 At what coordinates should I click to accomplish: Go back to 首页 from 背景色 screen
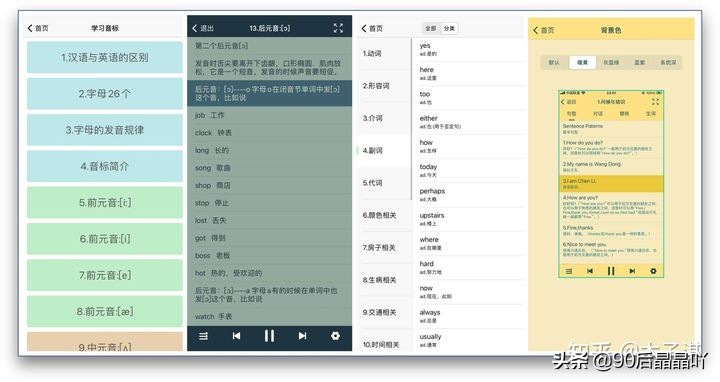coord(543,30)
